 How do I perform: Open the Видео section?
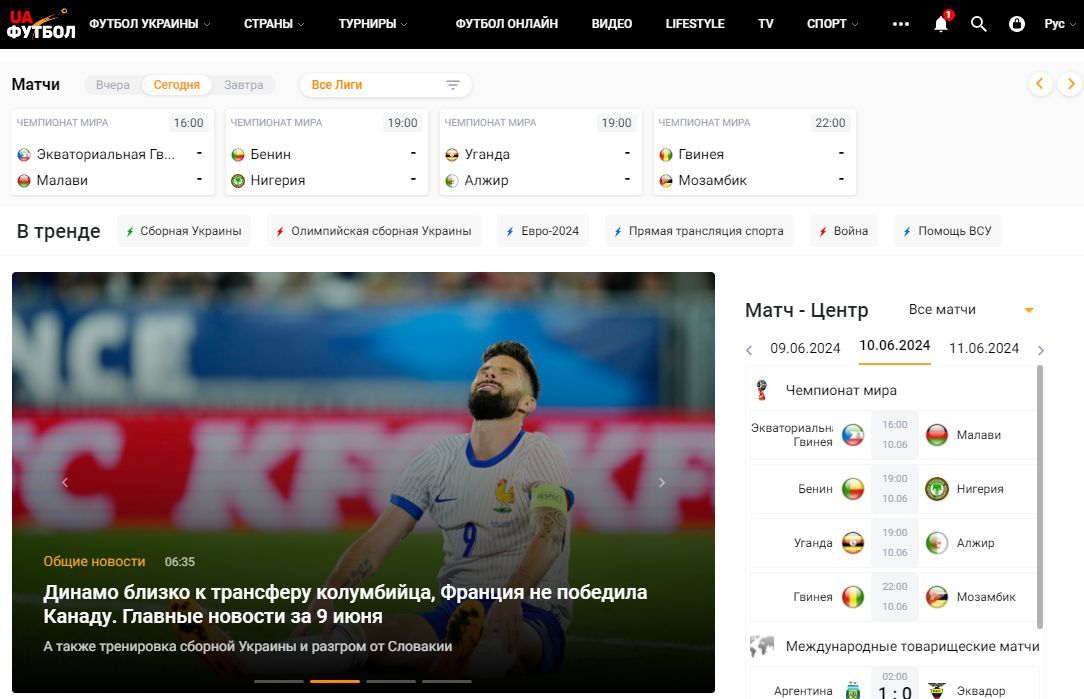click(612, 24)
